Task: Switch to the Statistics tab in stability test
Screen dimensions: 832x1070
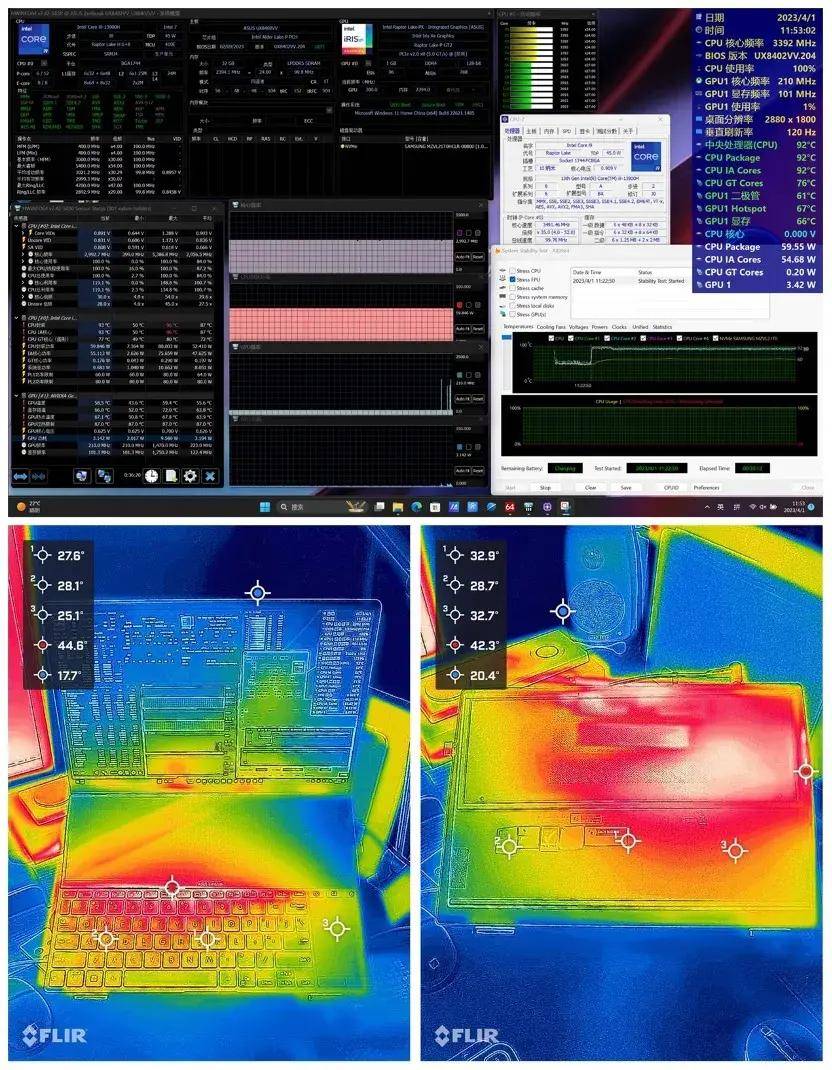Action: (663, 327)
